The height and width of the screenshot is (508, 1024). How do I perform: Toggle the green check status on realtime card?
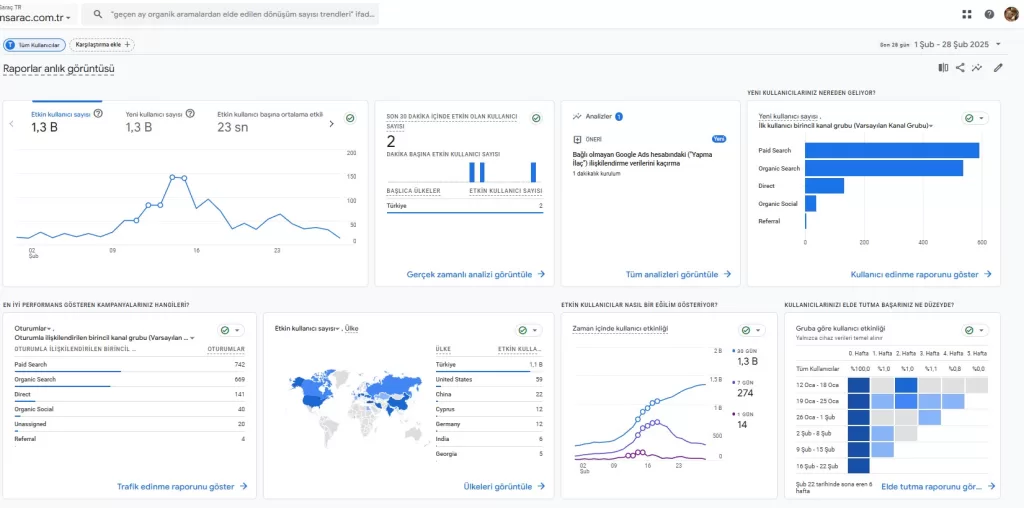(536, 118)
